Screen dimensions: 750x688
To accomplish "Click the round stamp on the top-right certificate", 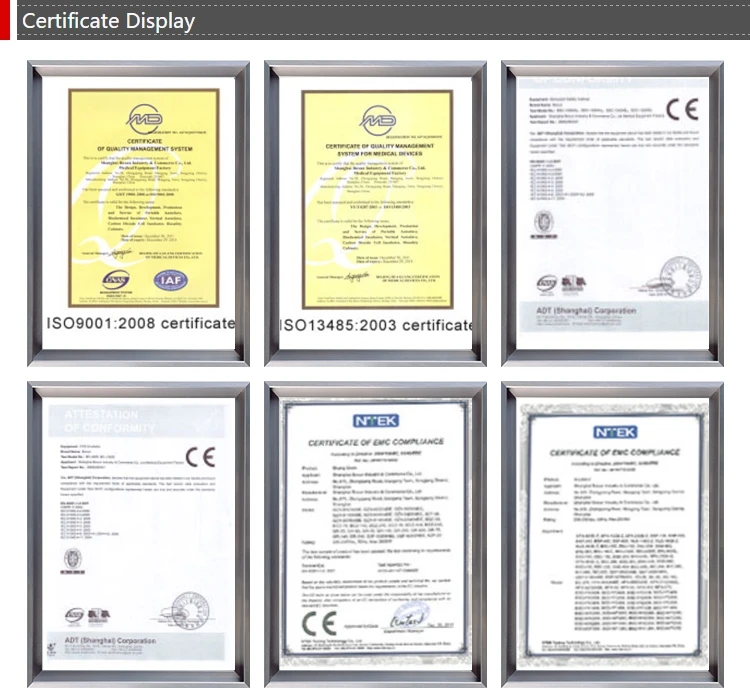I will 680,276.
